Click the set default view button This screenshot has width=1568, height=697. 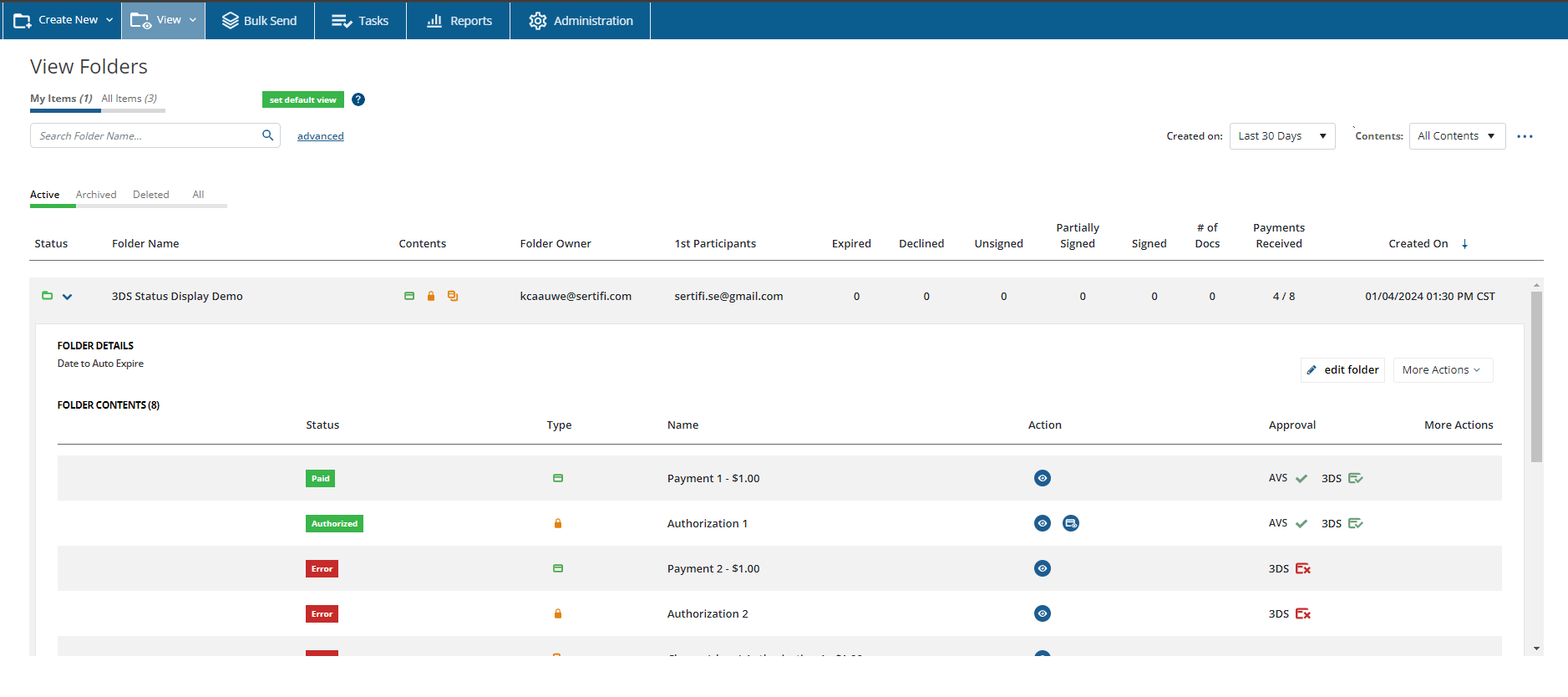pyautogui.click(x=303, y=99)
